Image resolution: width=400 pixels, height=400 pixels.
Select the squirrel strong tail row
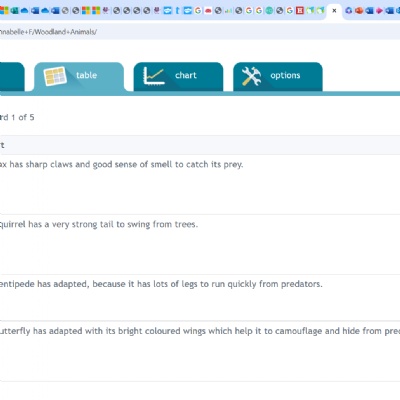tap(200, 244)
